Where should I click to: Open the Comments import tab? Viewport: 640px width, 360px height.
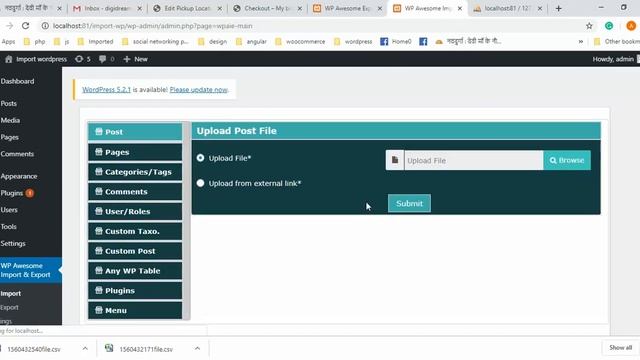(135, 191)
